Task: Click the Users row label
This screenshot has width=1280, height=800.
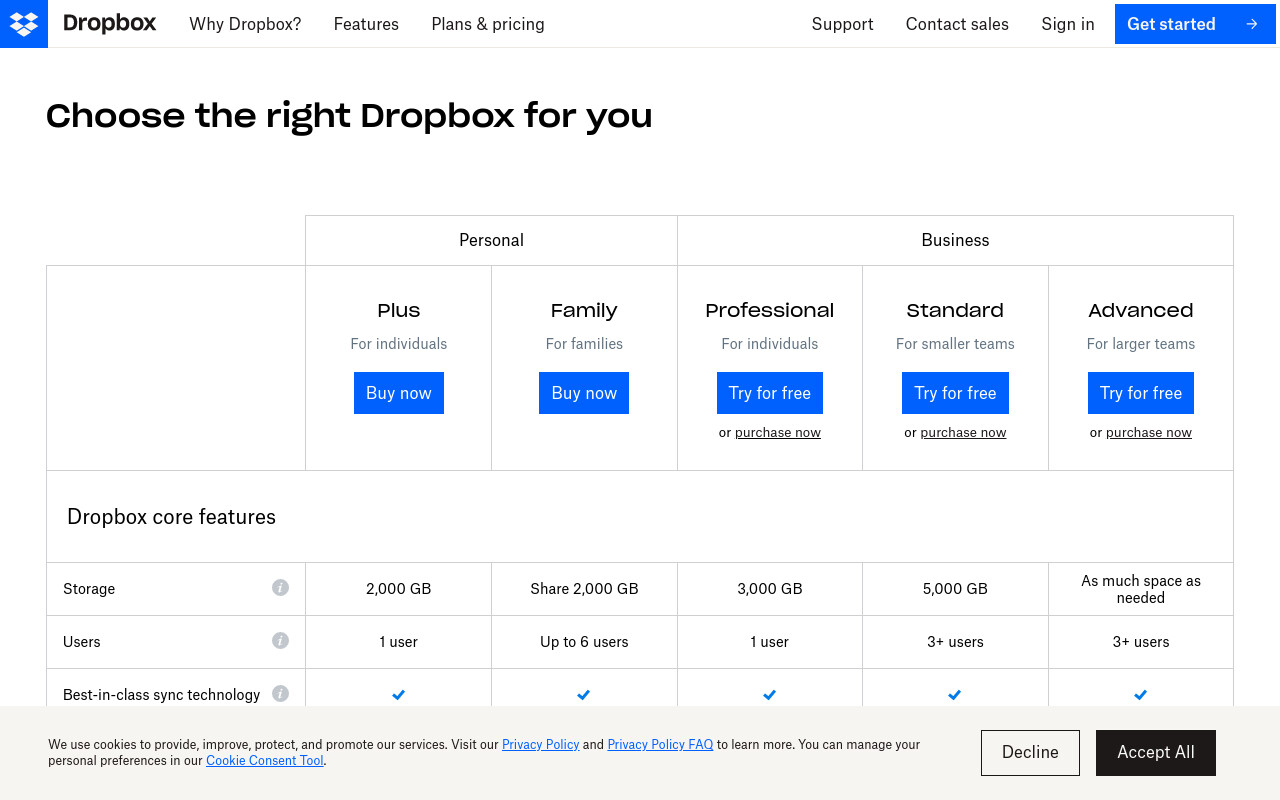Action: pyautogui.click(x=82, y=642)
